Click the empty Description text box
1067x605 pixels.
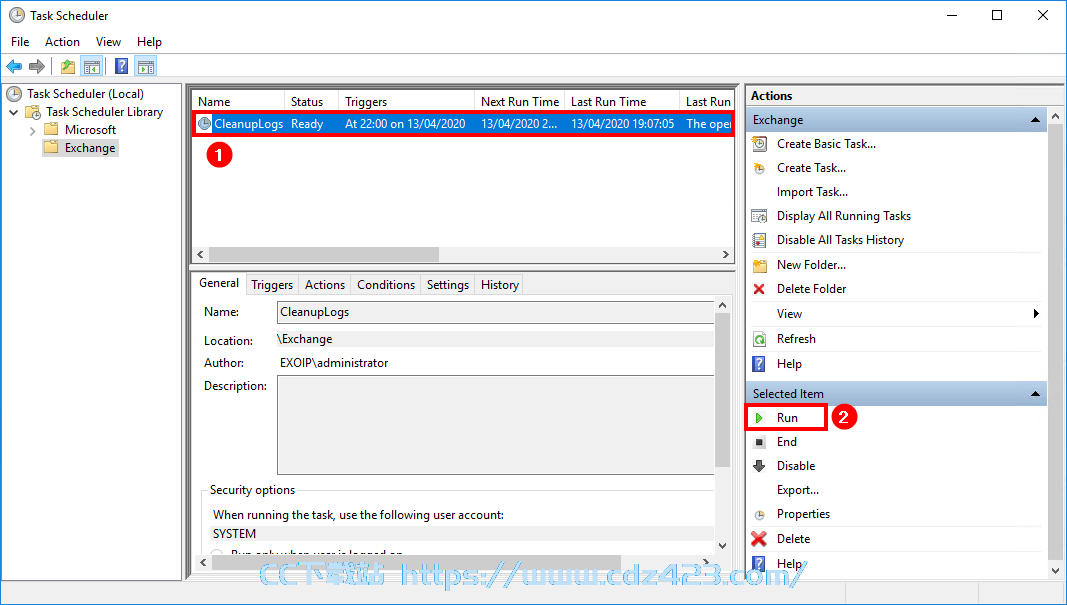[x=495, y=425]
